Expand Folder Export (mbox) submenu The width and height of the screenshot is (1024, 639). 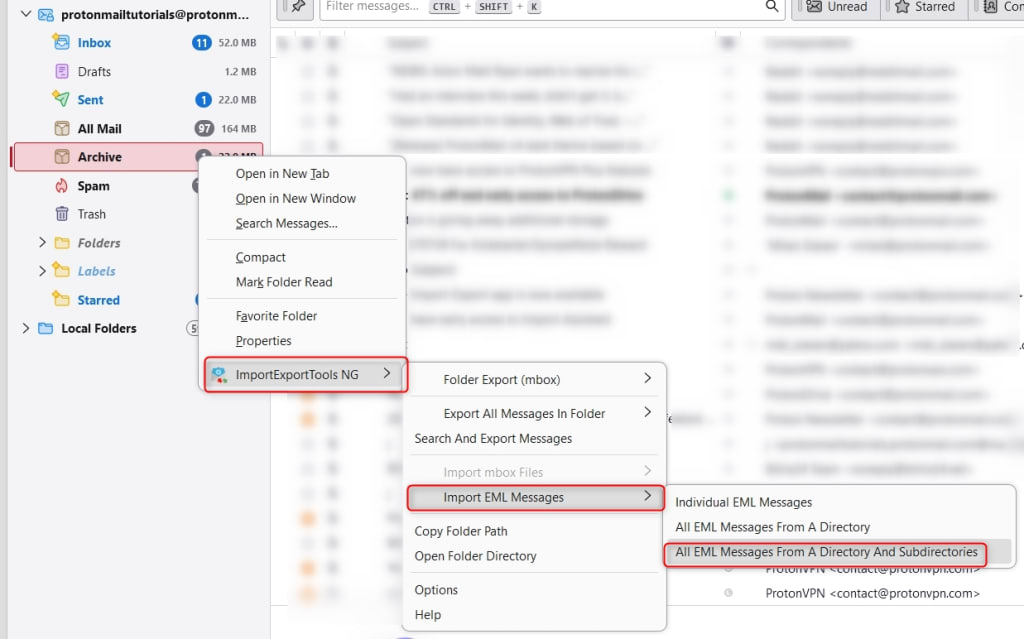point(534,380)
